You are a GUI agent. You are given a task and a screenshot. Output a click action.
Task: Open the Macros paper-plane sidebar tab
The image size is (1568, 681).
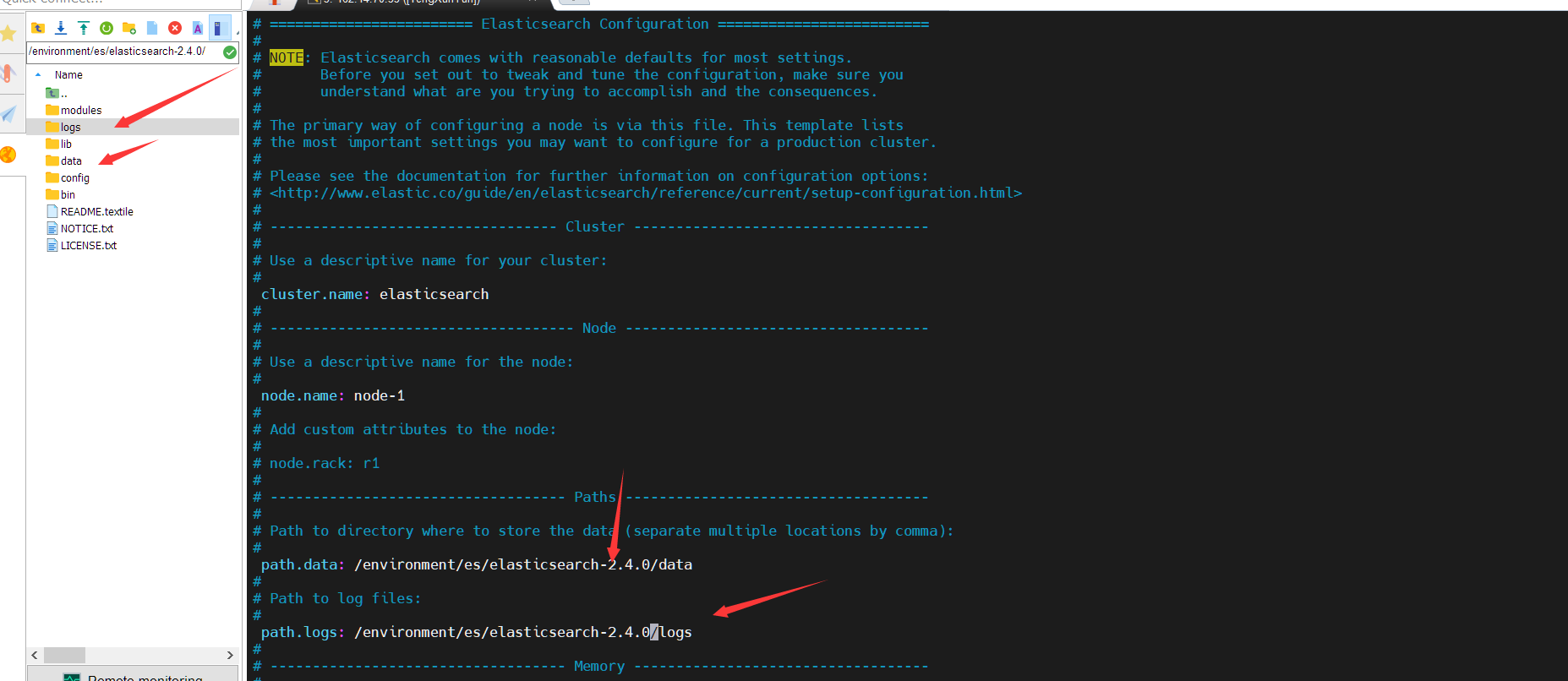click(8, 114)
